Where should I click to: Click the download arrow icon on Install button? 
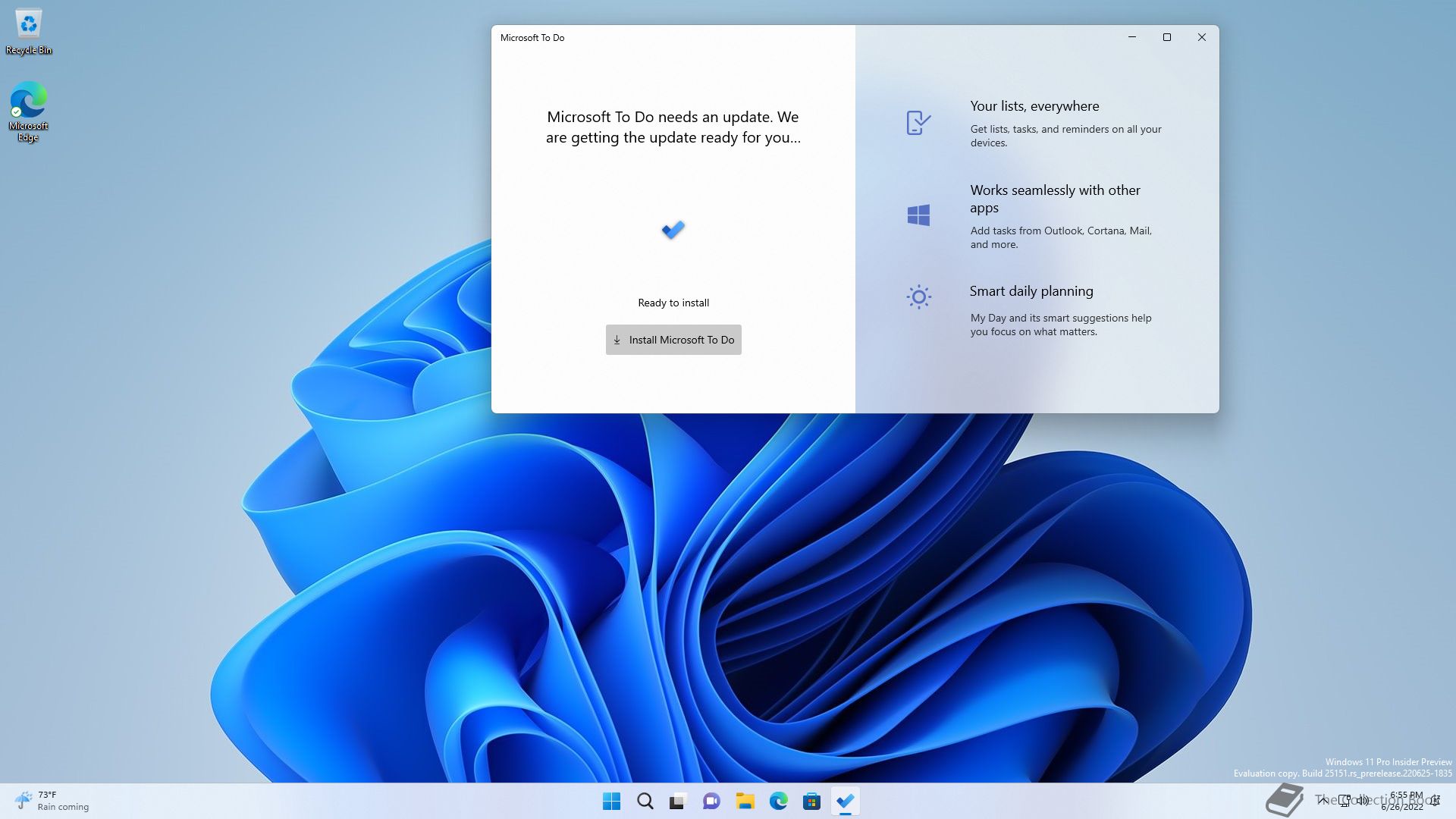(x=617, y=340)
